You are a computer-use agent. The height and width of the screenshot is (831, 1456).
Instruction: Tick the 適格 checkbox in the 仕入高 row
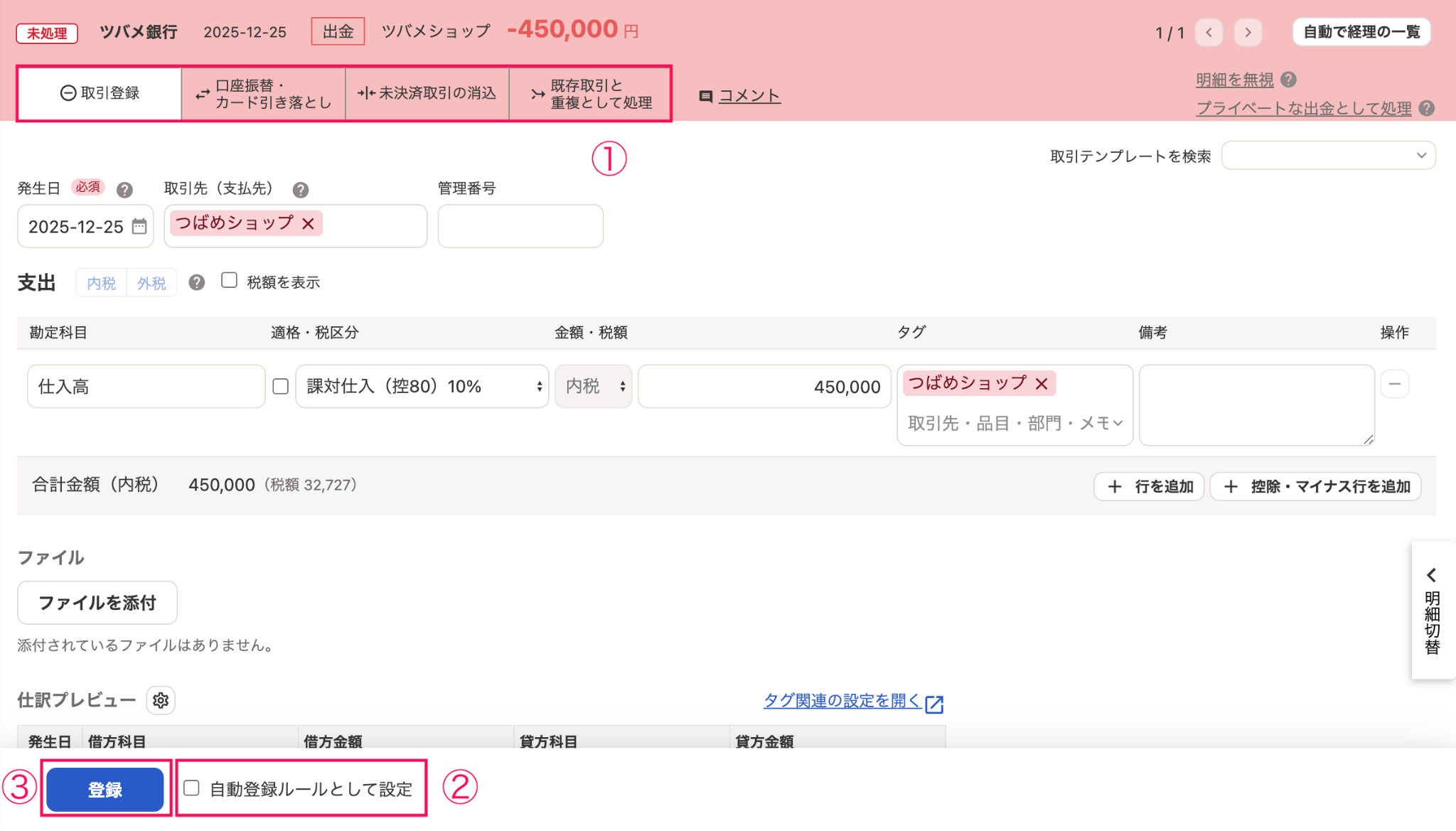click(281, 386)
